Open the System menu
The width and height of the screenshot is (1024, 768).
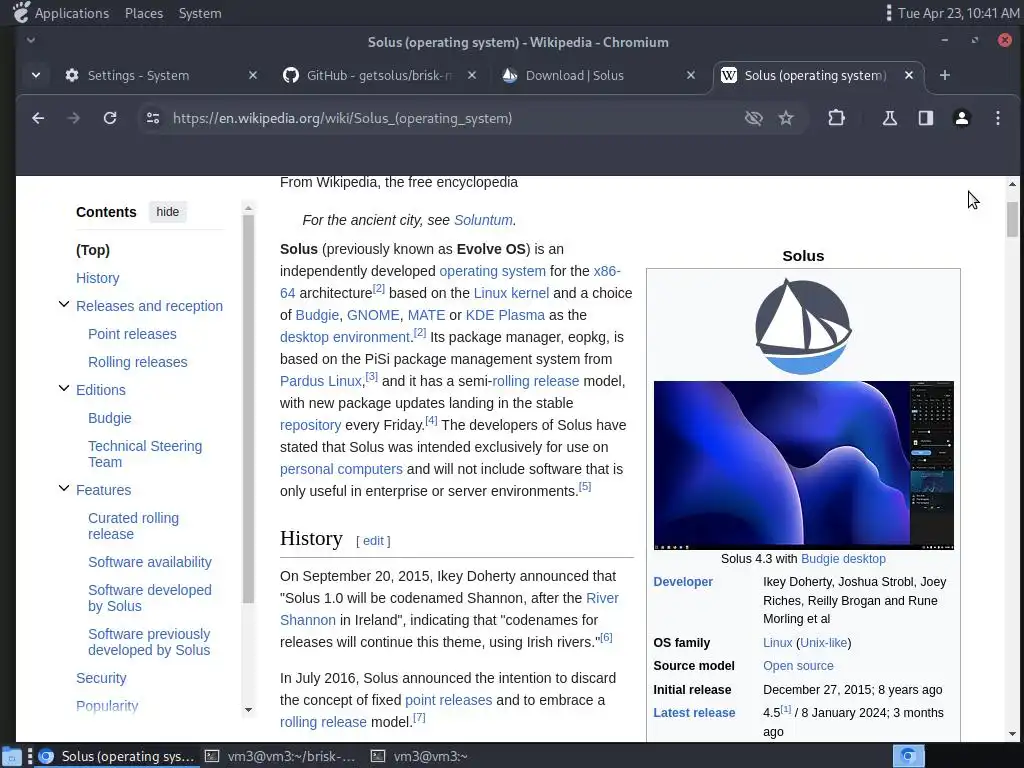pyautogui.click(x=200, y=13)
